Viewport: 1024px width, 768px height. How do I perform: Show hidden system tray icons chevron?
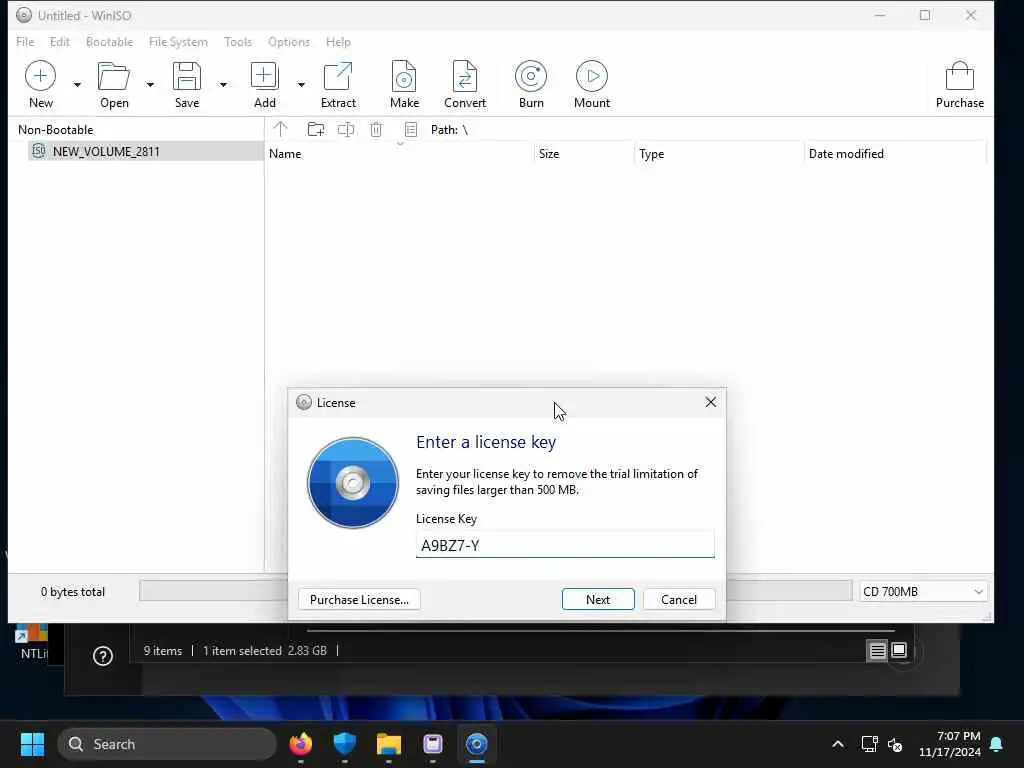838,744
